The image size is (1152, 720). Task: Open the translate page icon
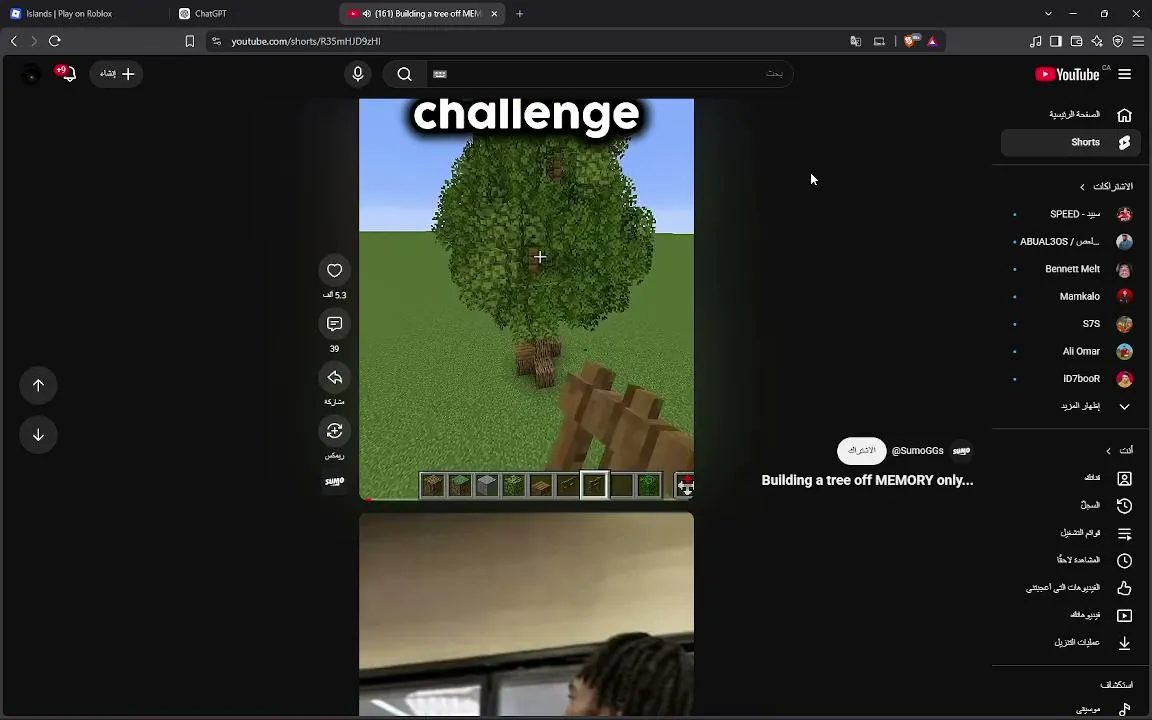tap(856, 41)
